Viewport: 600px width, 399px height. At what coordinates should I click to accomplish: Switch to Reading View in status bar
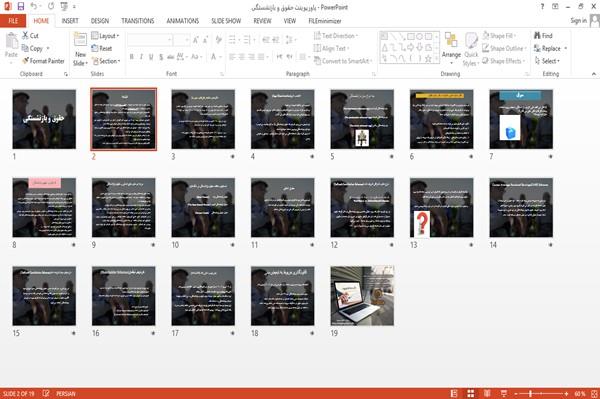pos(487,393)
